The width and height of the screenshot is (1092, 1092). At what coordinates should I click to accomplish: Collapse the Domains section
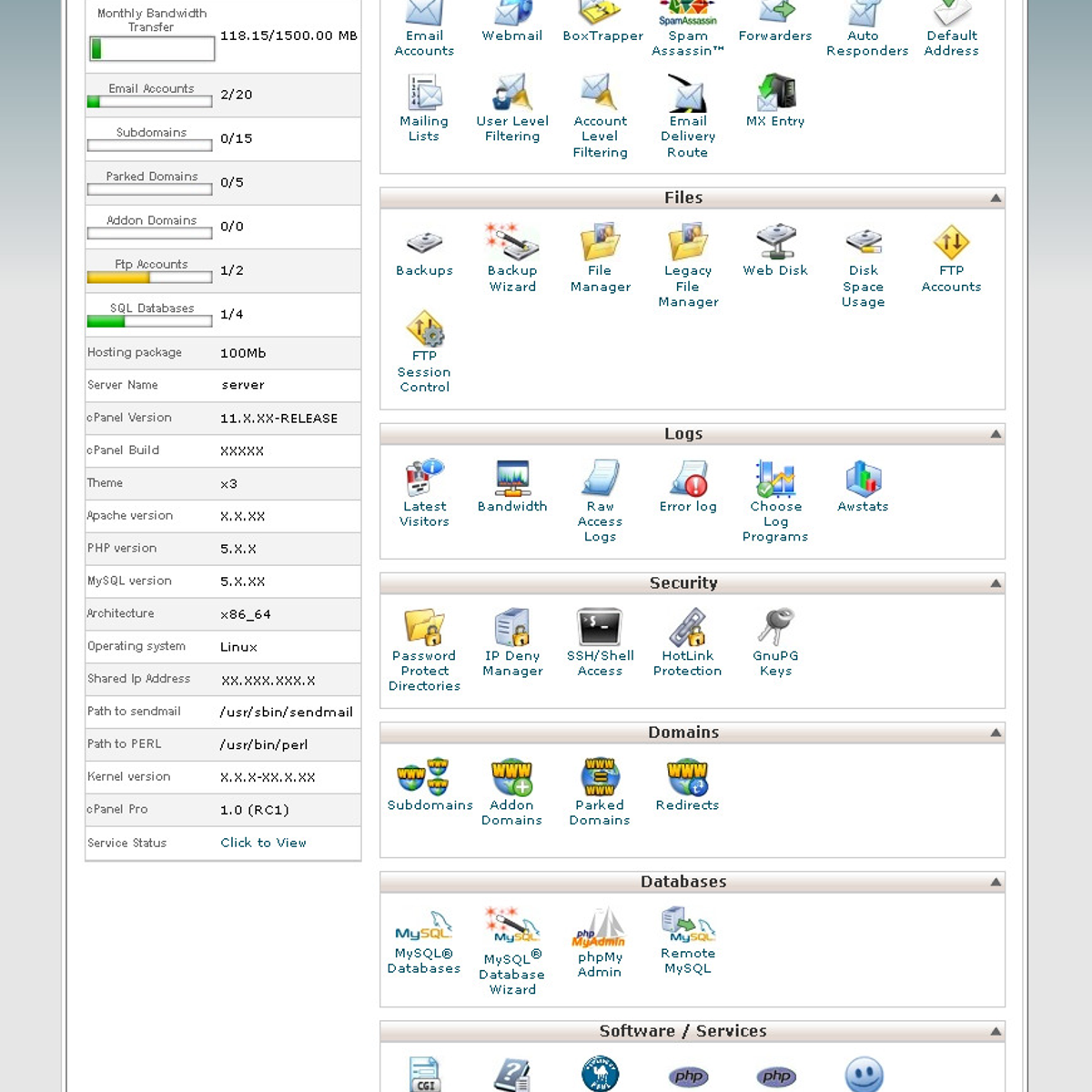(x=996, y=733)
